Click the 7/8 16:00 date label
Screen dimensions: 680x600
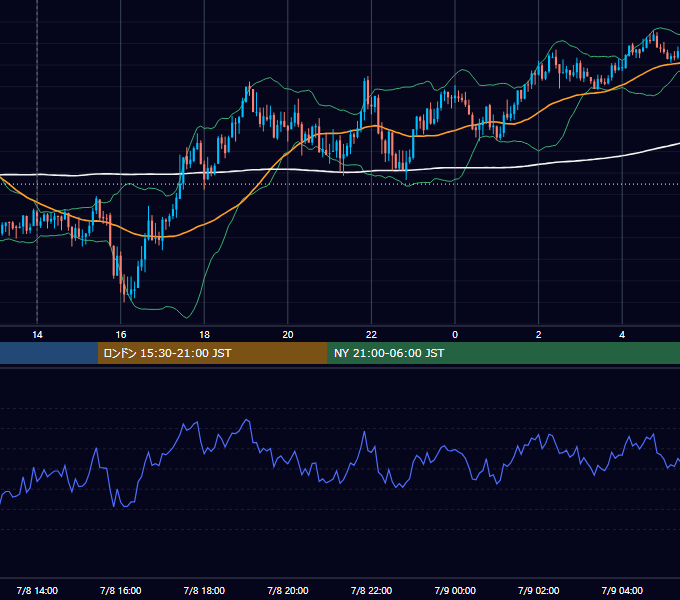(121, 591)
